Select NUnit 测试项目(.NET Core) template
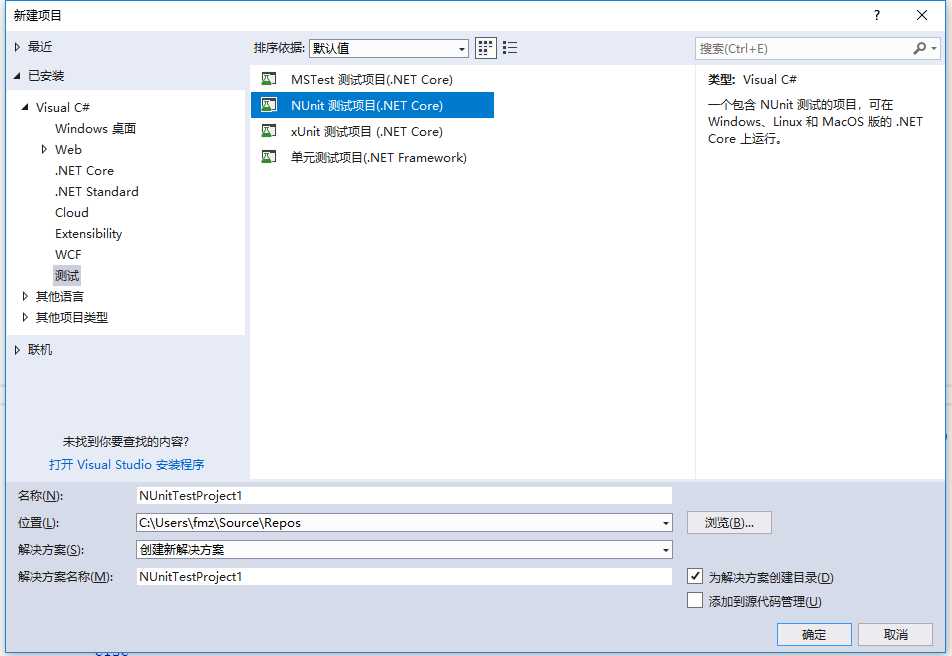 [x=372, y=105]
